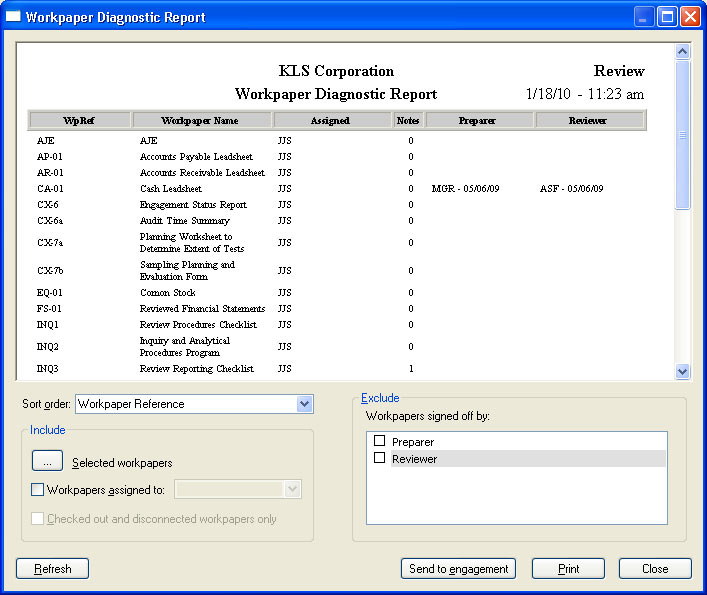Maximize the Workpaper Diagnostic Report window
Image resolution: width=707 pixels, height=595 pixels.
coord(666,17)
